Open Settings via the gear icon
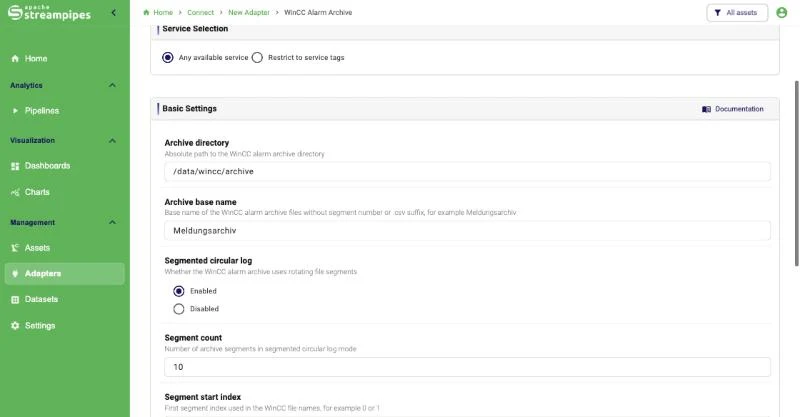The image size is (800, 417). pyautogui.click(x=15, y=326)
